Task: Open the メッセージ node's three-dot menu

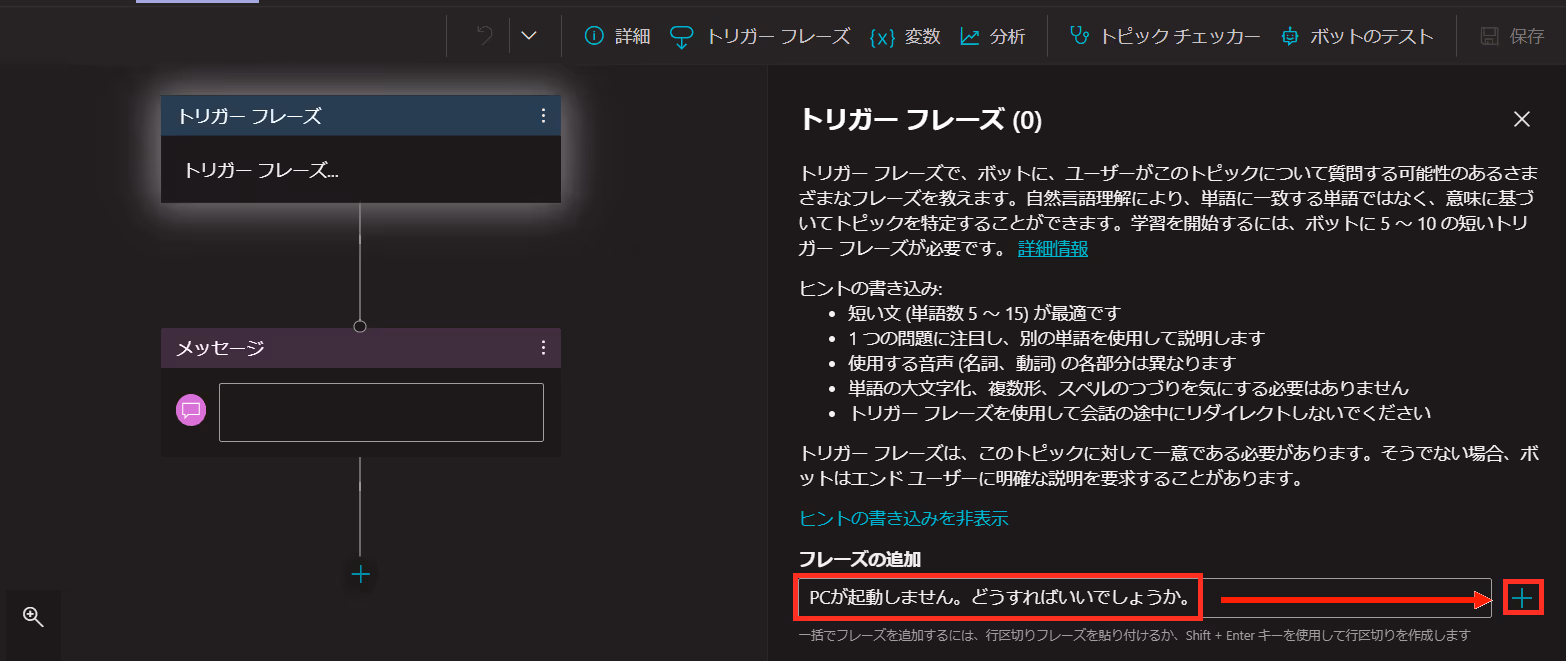Action: pyautogui.click(x=543, y=348)
